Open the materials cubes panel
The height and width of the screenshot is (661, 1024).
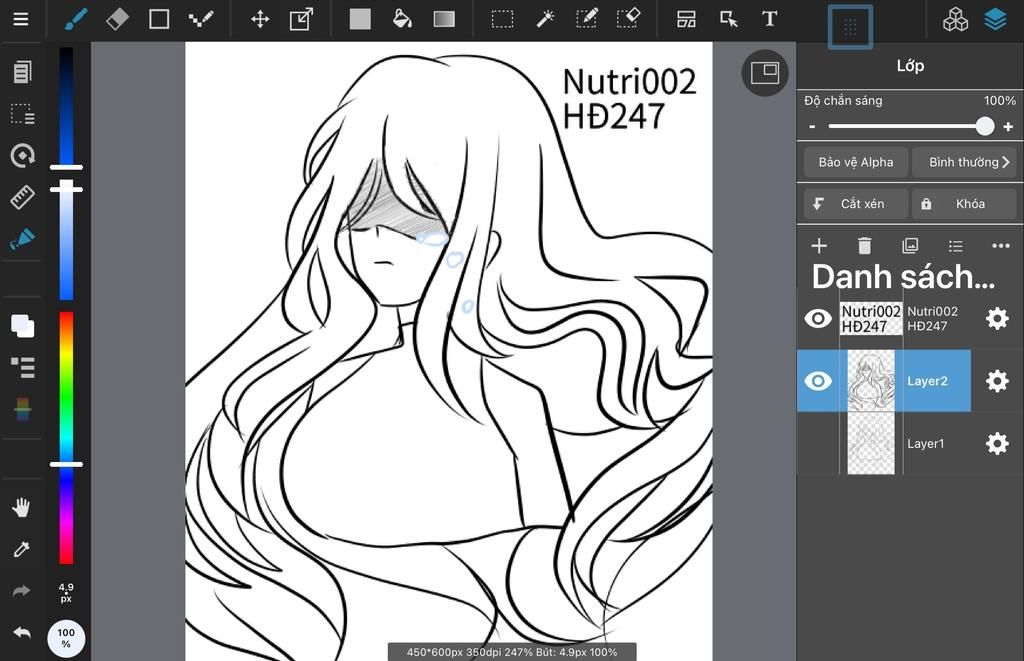[955, 20]
